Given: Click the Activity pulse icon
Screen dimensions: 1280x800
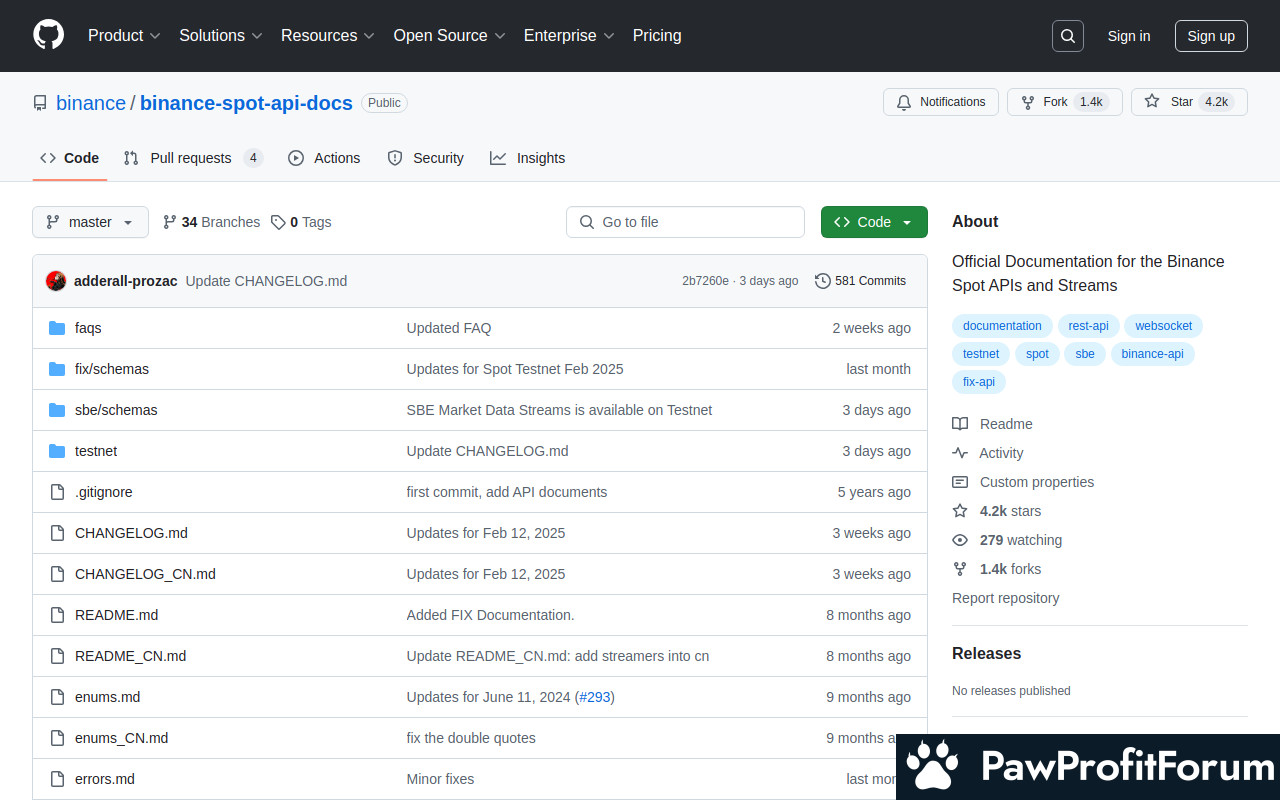Looking at the screenshot, I should 960,453.
